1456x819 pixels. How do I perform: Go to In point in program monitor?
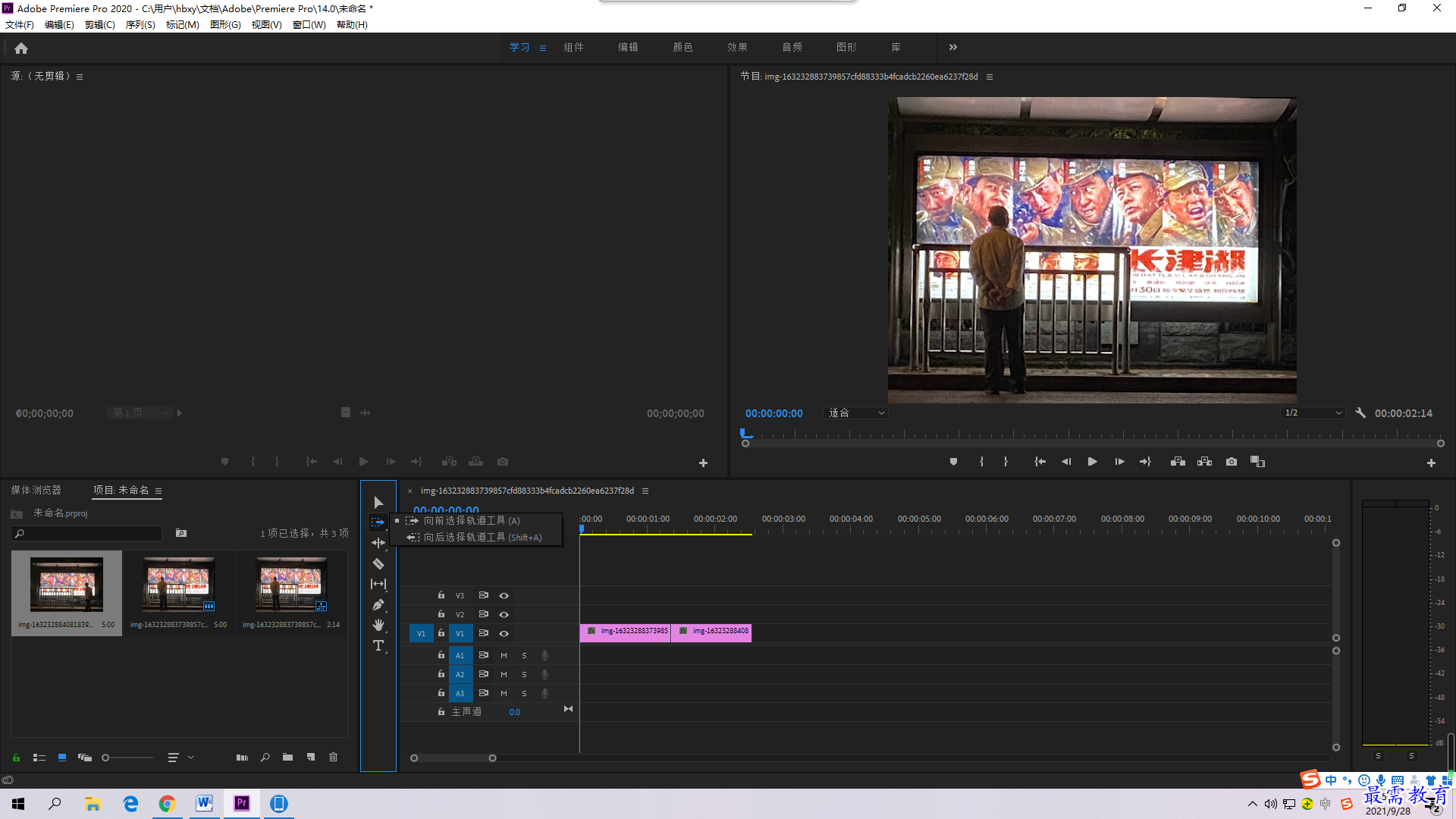1040,461
